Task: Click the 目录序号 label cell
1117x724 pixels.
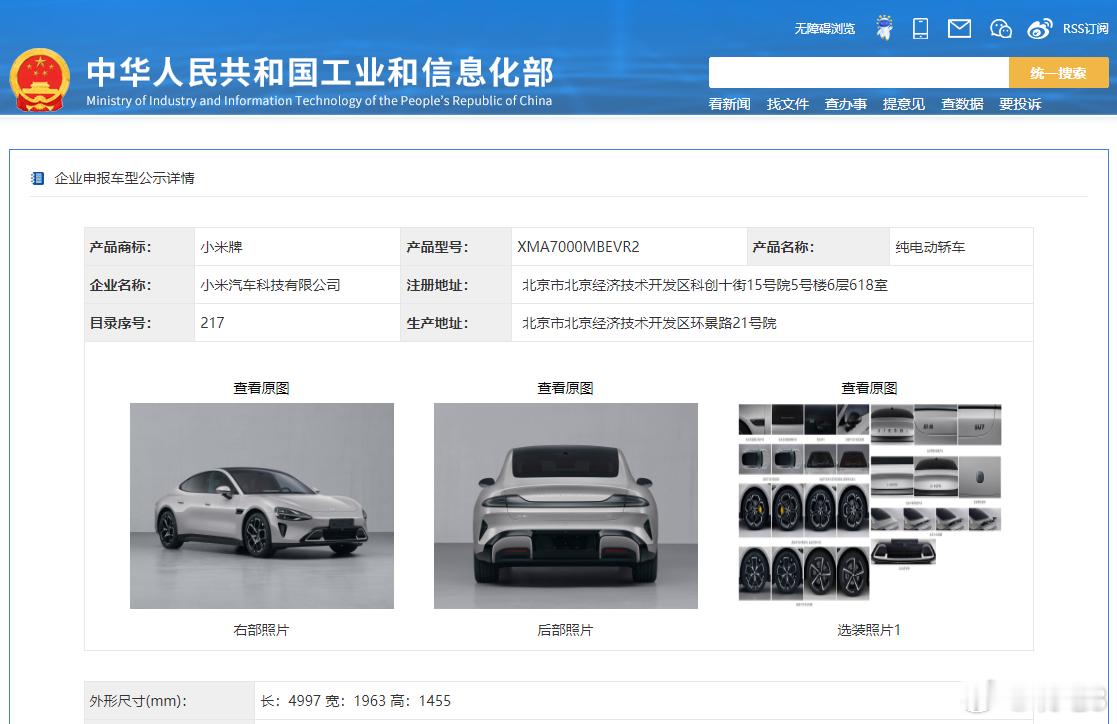Action: click(x=140, y=323)
